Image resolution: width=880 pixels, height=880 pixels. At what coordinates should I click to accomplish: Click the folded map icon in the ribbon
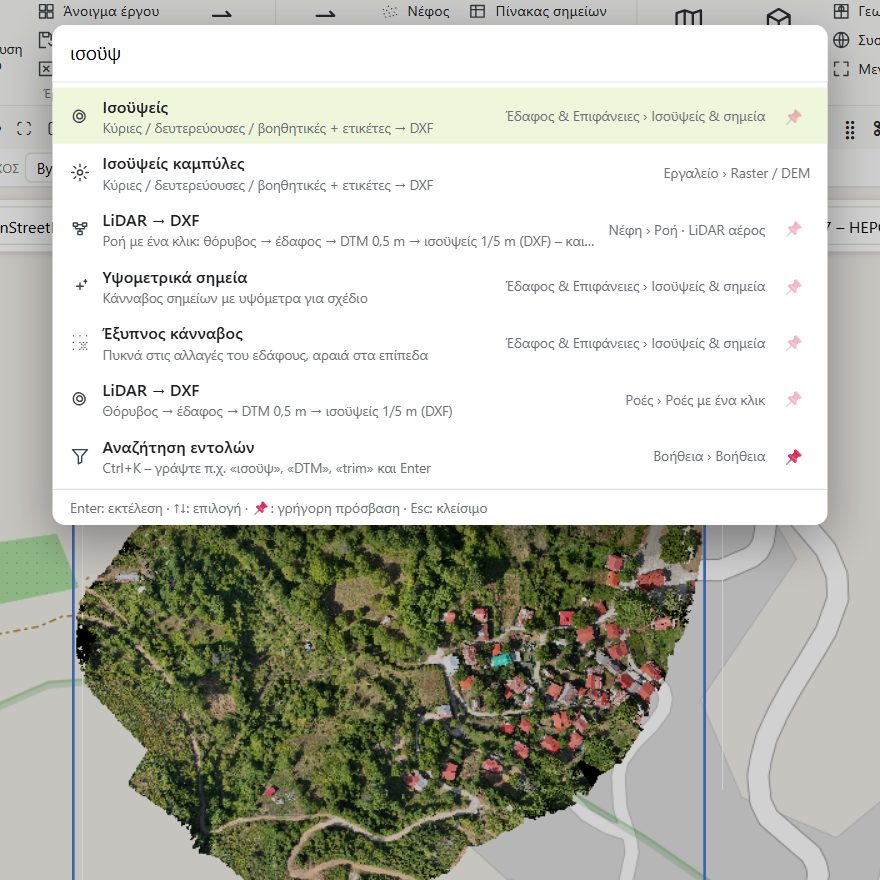click(x=689, y=17)
